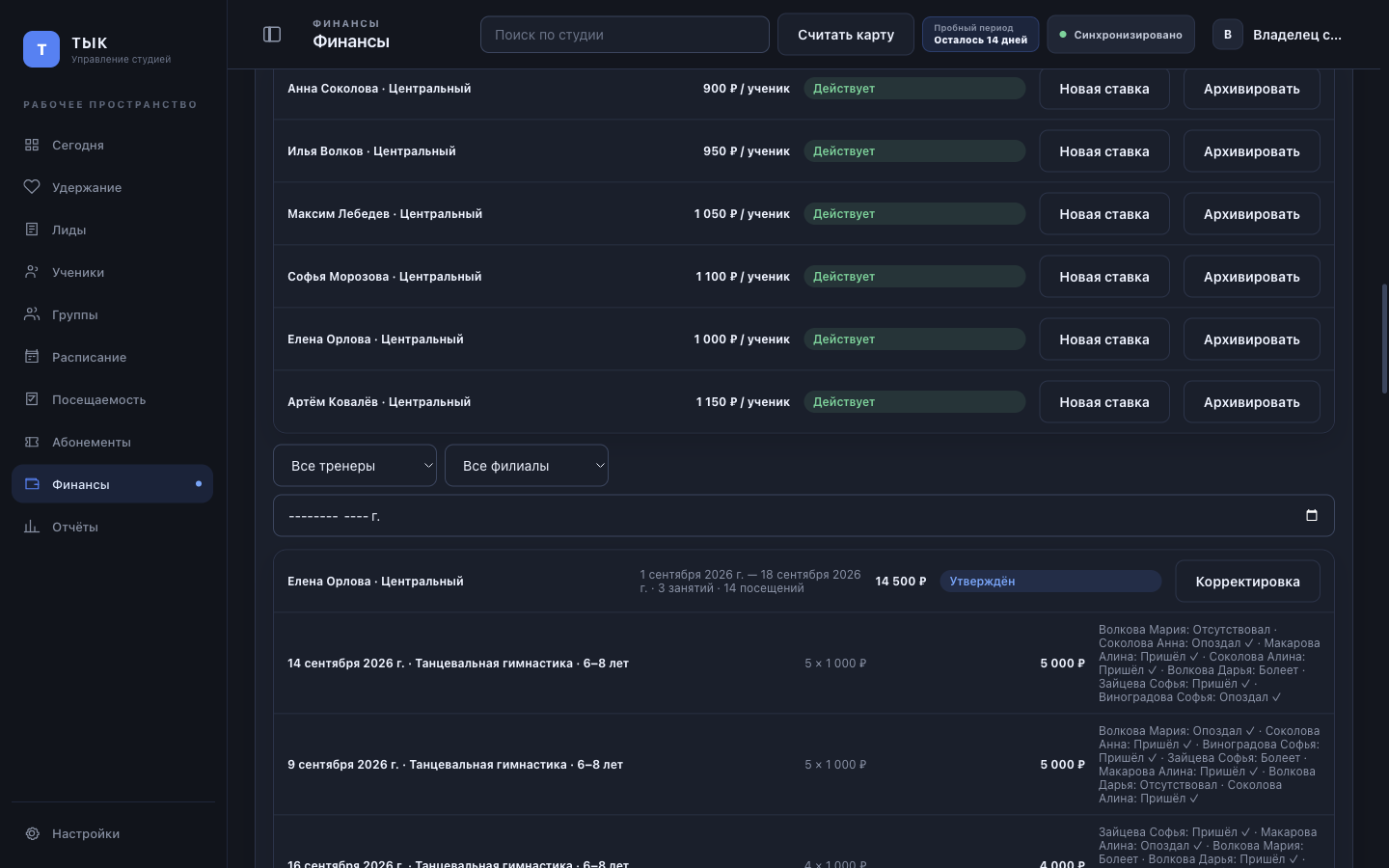Click Новая ставка for Максим Лебедев
The width and height of the screenshot is (1389, 868).
(x=1104, y=214)
